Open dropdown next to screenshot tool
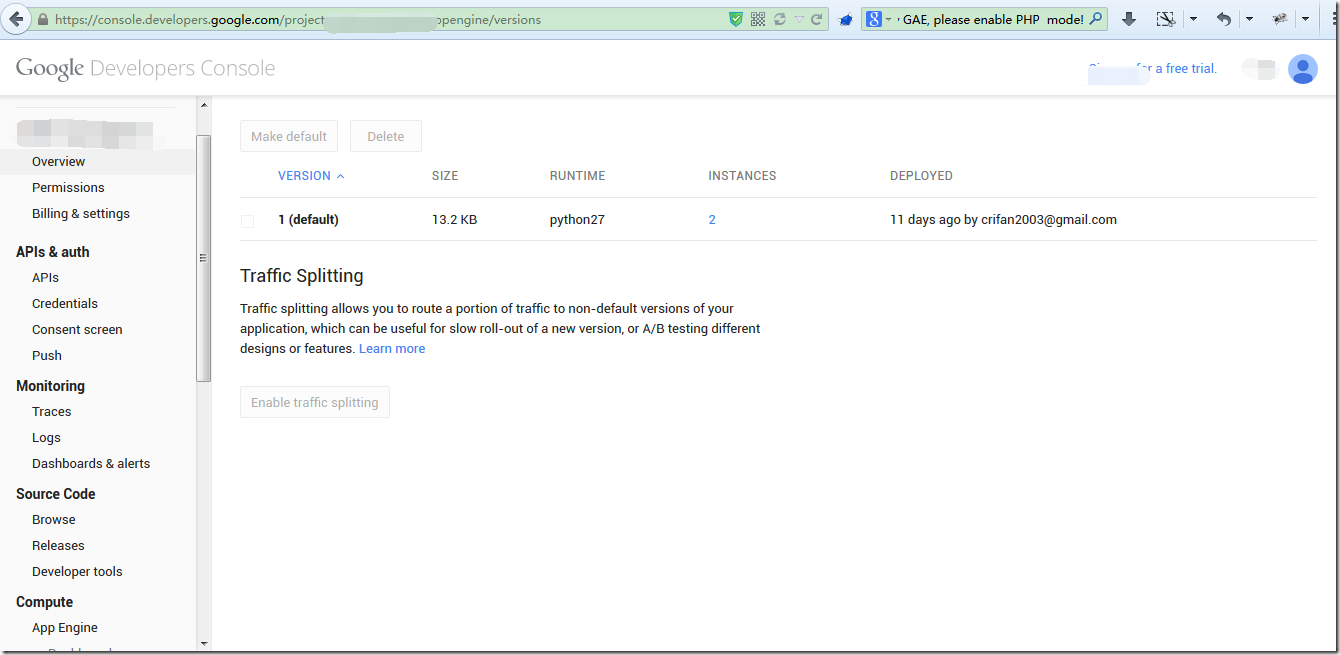The height and width of the screenshot is (655, 1340). [x=1193, y=19]
